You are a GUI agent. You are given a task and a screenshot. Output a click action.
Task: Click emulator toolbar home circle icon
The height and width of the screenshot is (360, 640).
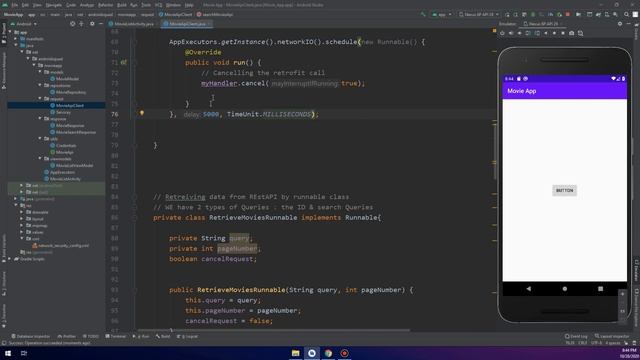(x=554, y=33)
